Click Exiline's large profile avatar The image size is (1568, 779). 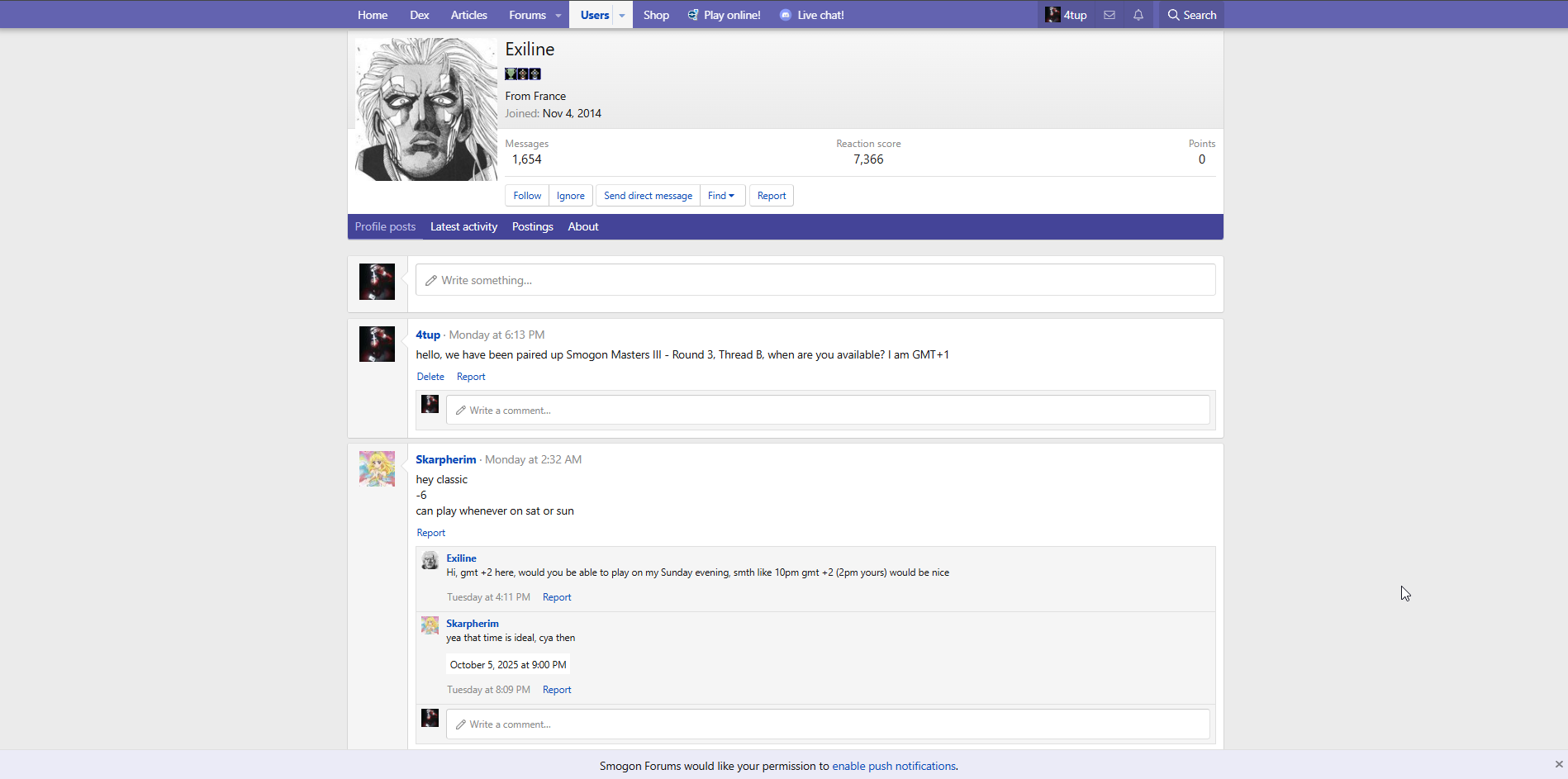coord(426,109)
